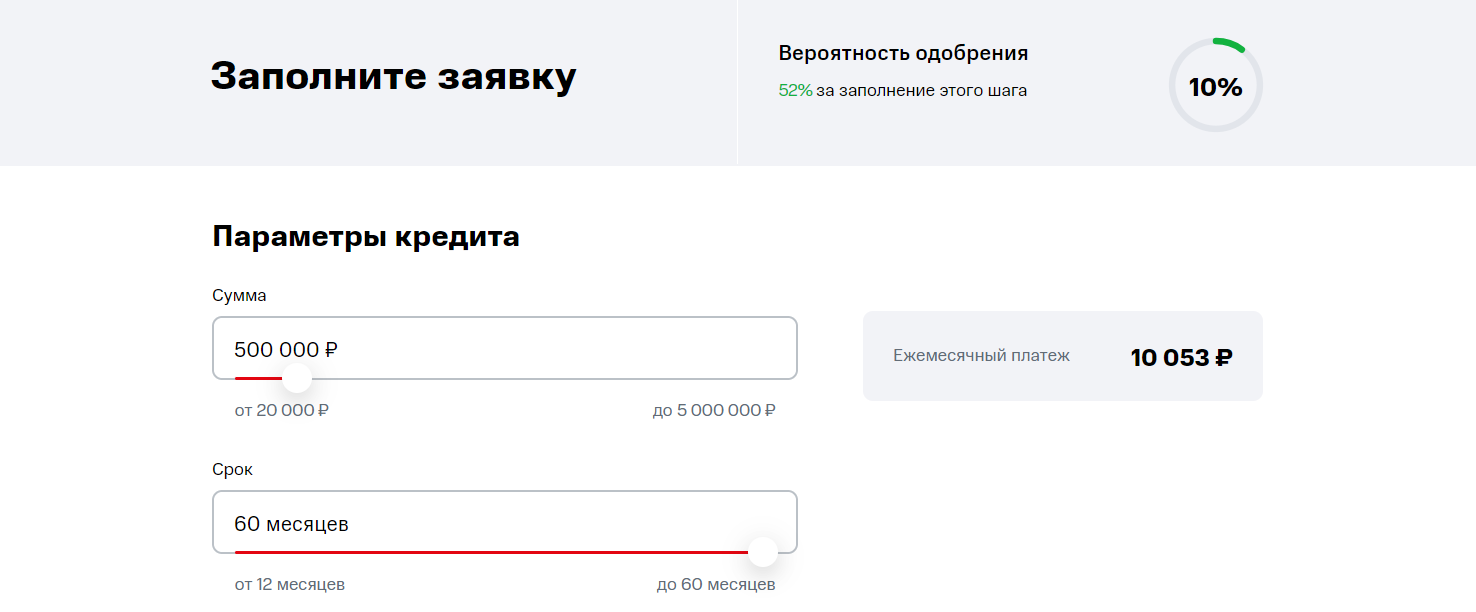Click the 10 053 ₽ monthly payment amount

(1181, 357)
